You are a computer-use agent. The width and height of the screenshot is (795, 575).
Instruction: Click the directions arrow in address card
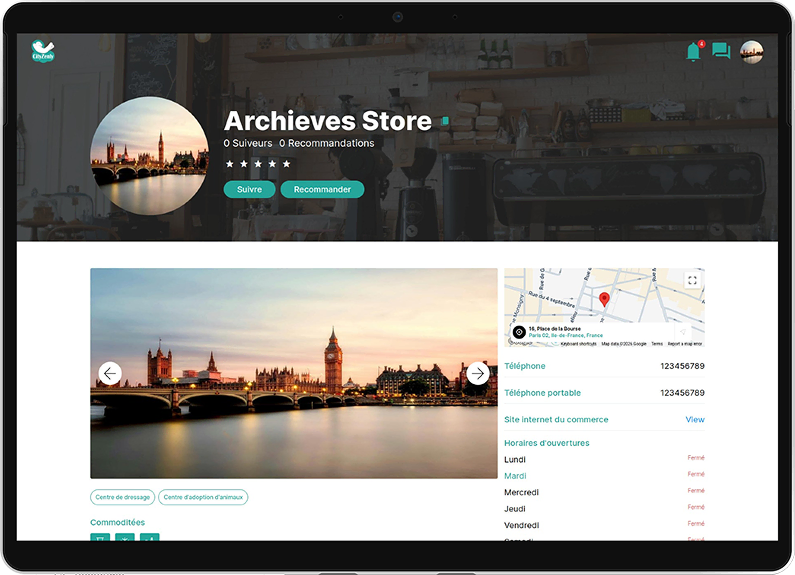tap(683, 332)
